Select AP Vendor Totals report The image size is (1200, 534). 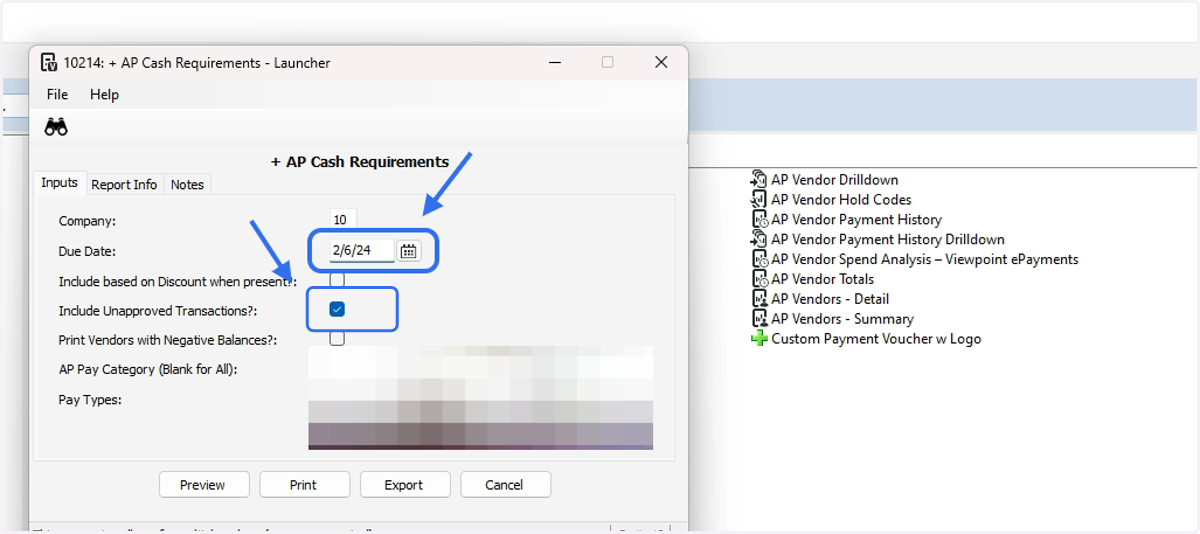pyautogui.click(x=822, y=279)
